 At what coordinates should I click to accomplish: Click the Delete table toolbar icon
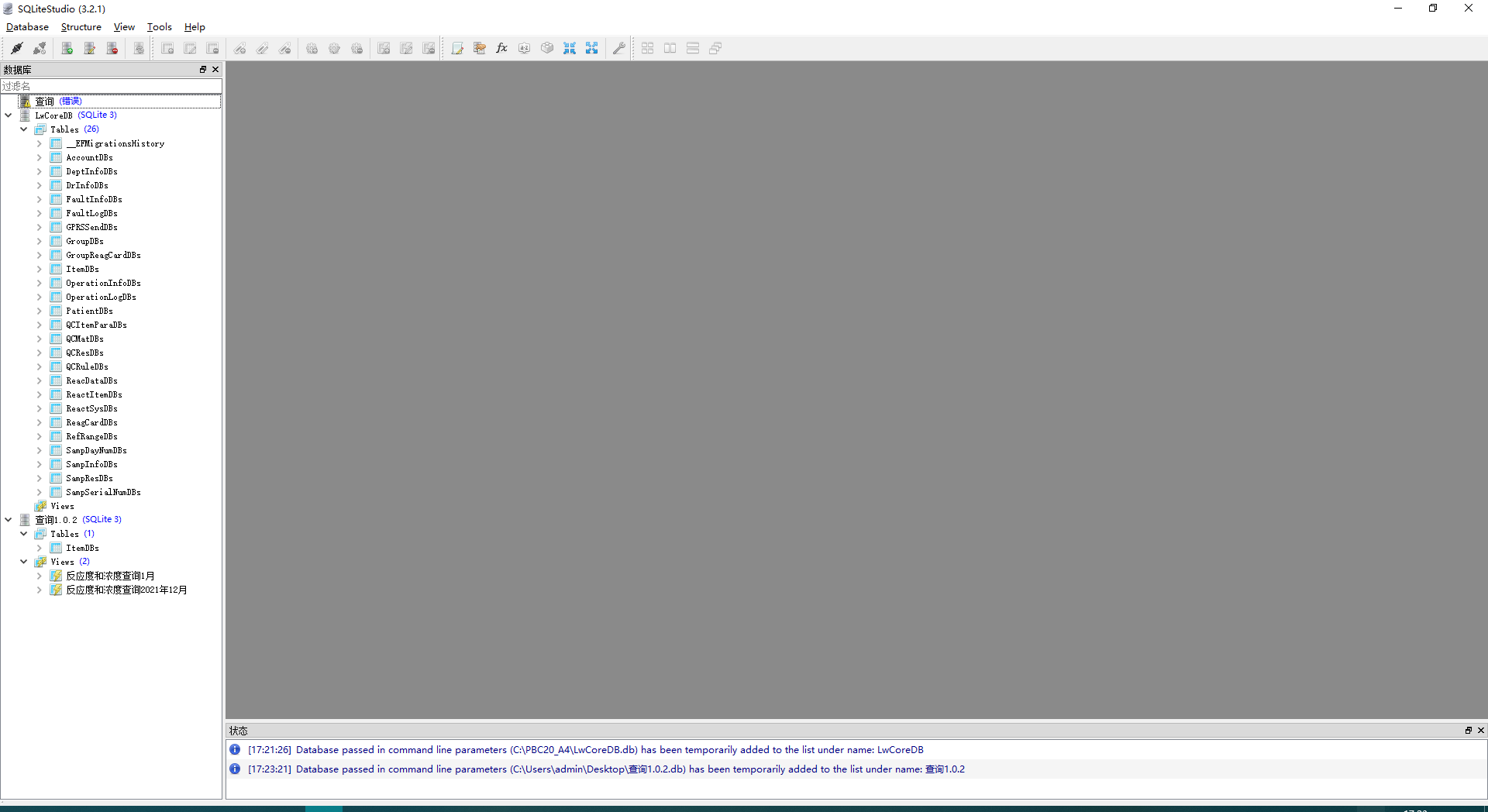click(x=212, y=48)
